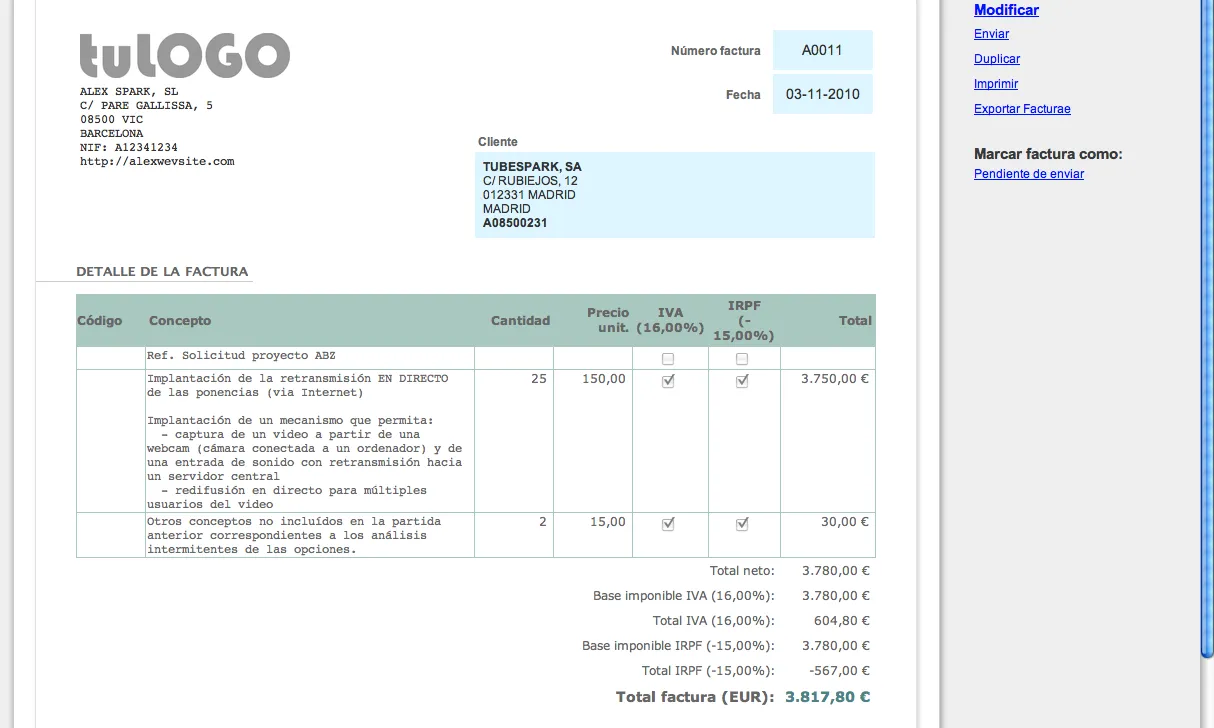
Task: Disable IRPF on the "Otros conceptos" line
Action: pyautogui.click(x=741, y=522)
